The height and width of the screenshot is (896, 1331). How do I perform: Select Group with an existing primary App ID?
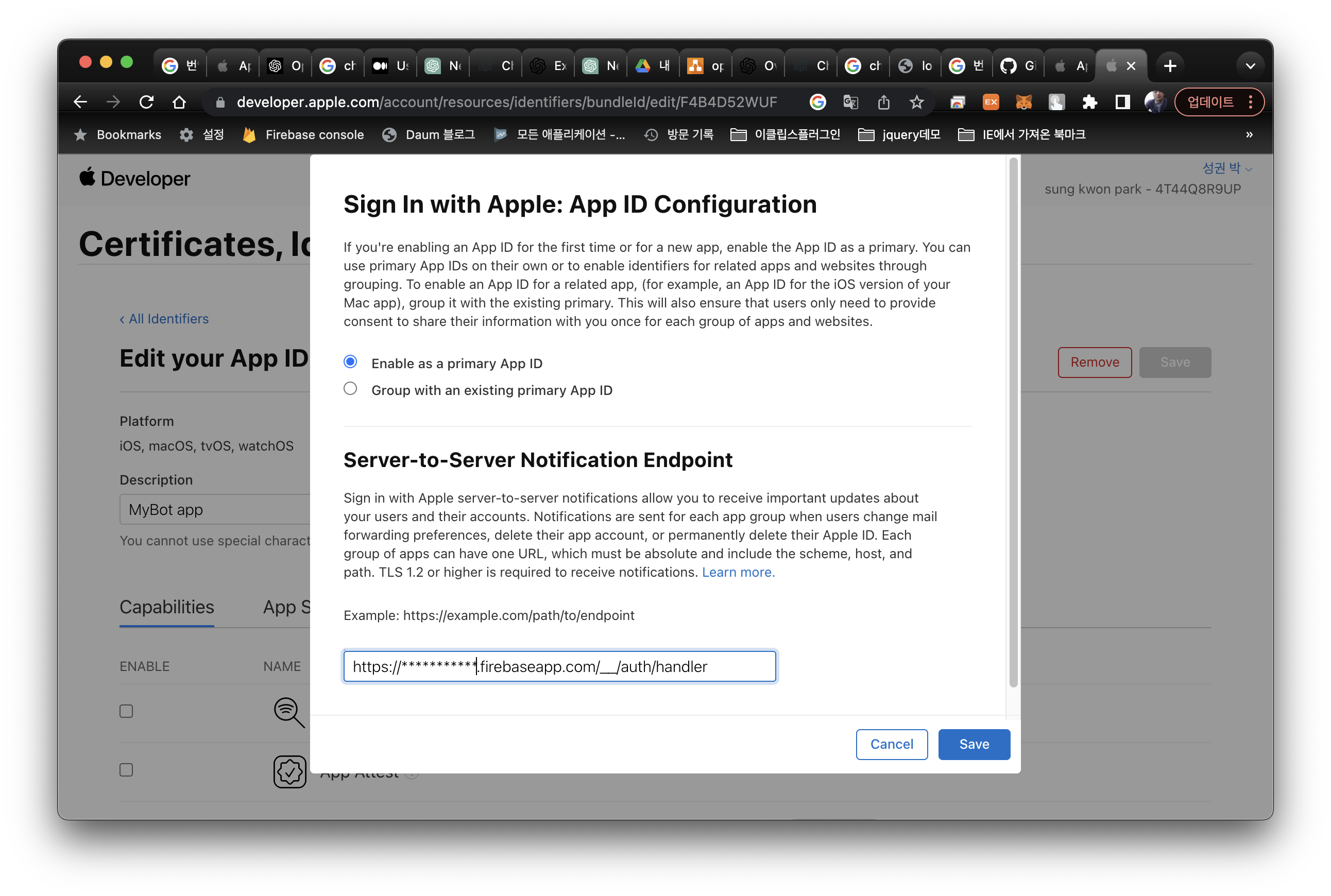pyautogui.click(x=350, y=389)
